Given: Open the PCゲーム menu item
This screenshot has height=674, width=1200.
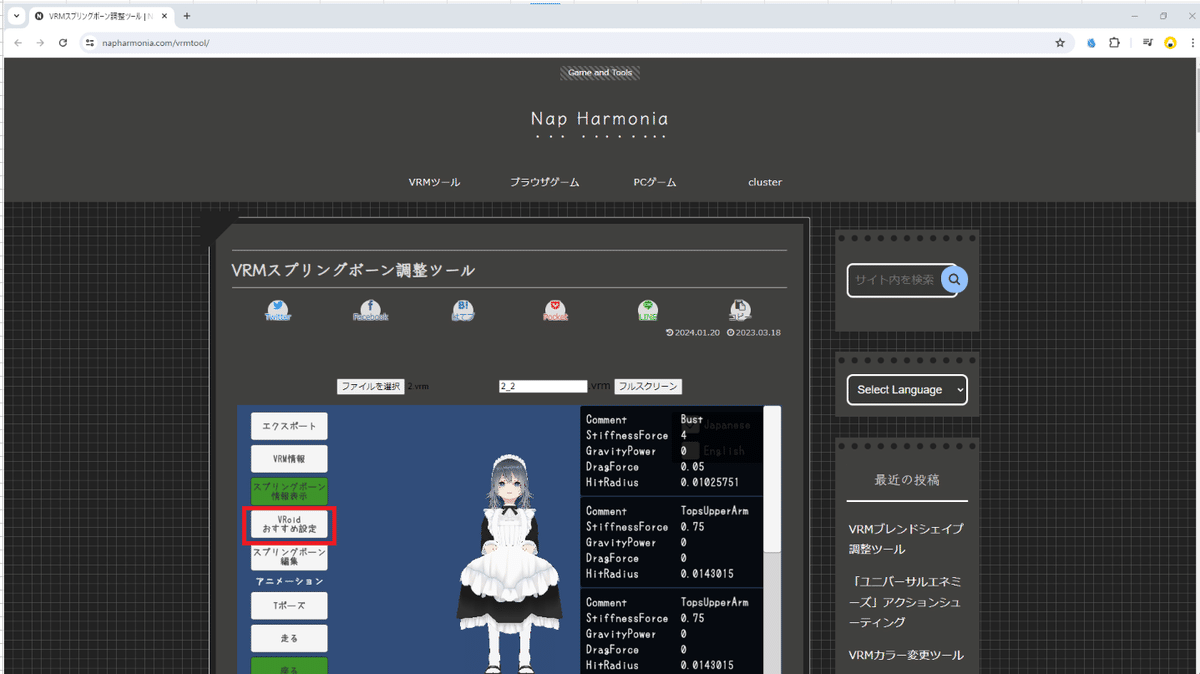Looking at the screenshot, I should 655,183.
